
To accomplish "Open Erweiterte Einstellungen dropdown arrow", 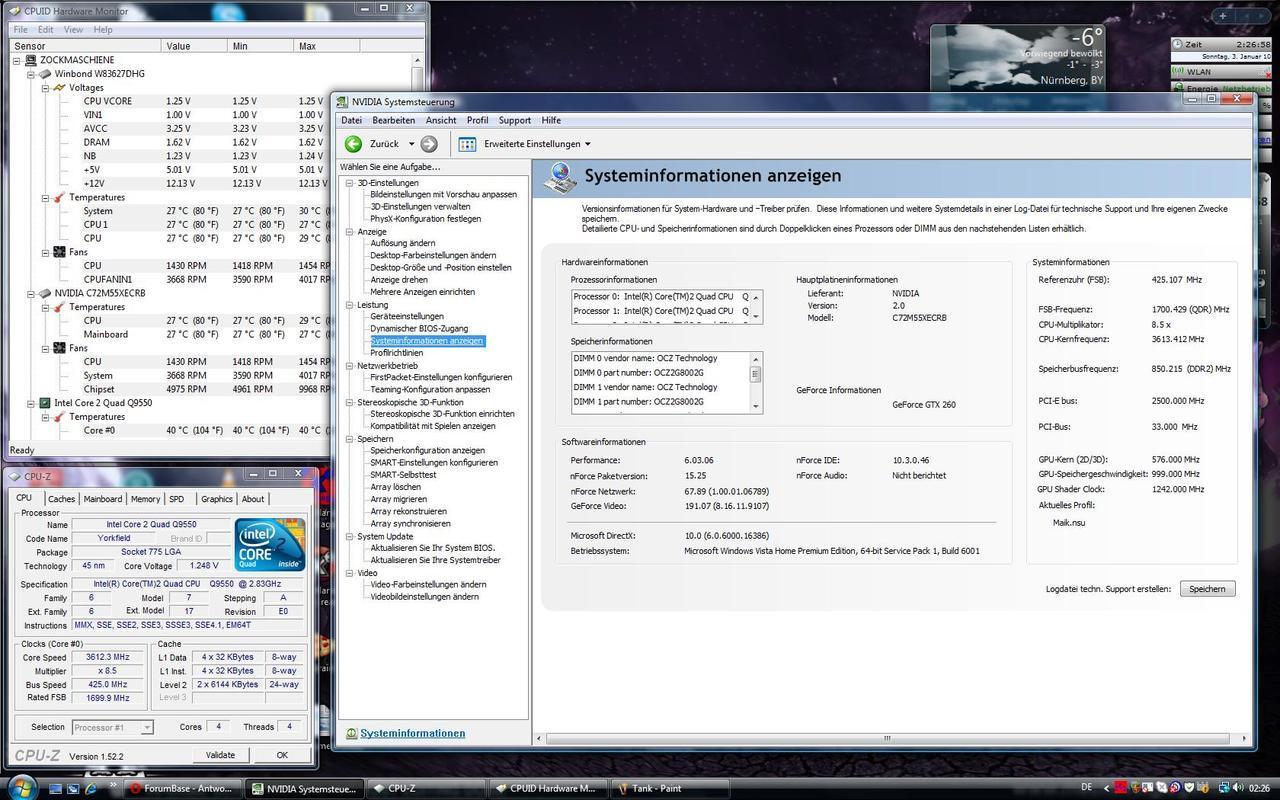I will [588, 144].
